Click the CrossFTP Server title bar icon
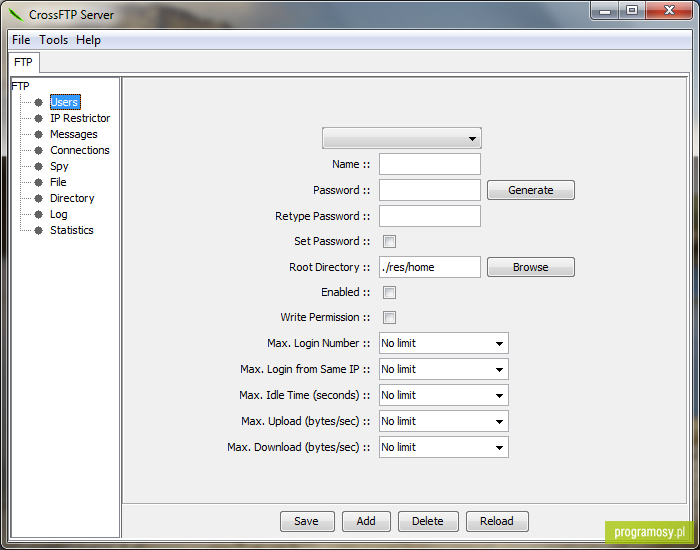The width and height of the screenshot is (700, 550). pos(16,15)
